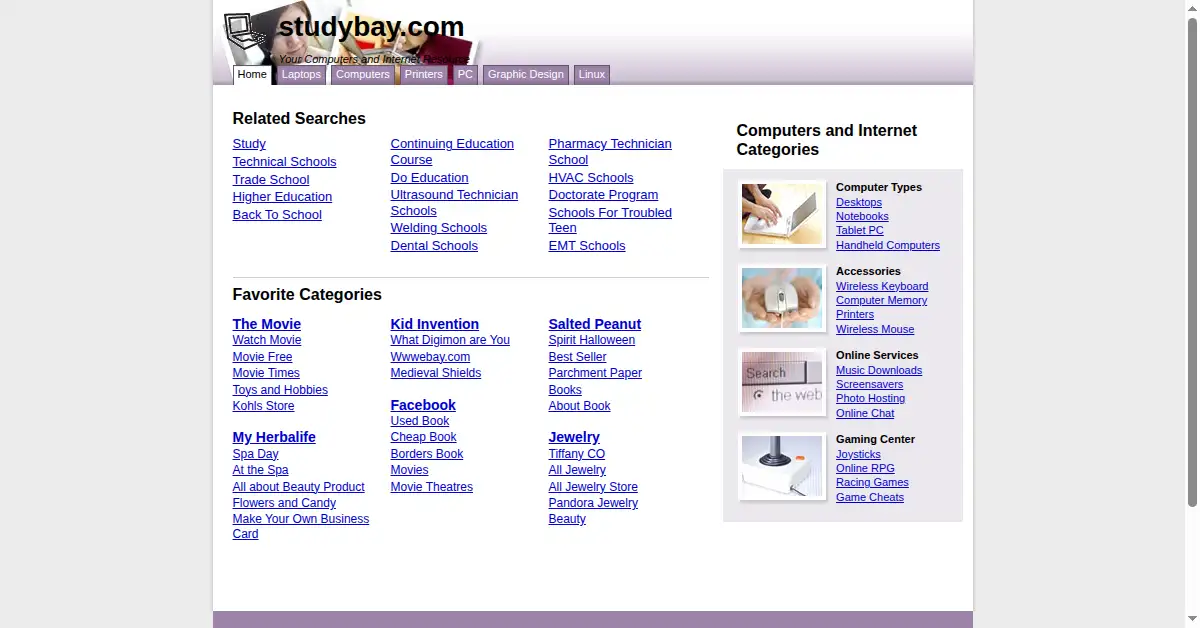This screenshot has height=628, width=1200.
Task: Open the My Herbalife category heading
Action: tap(274, 437)
